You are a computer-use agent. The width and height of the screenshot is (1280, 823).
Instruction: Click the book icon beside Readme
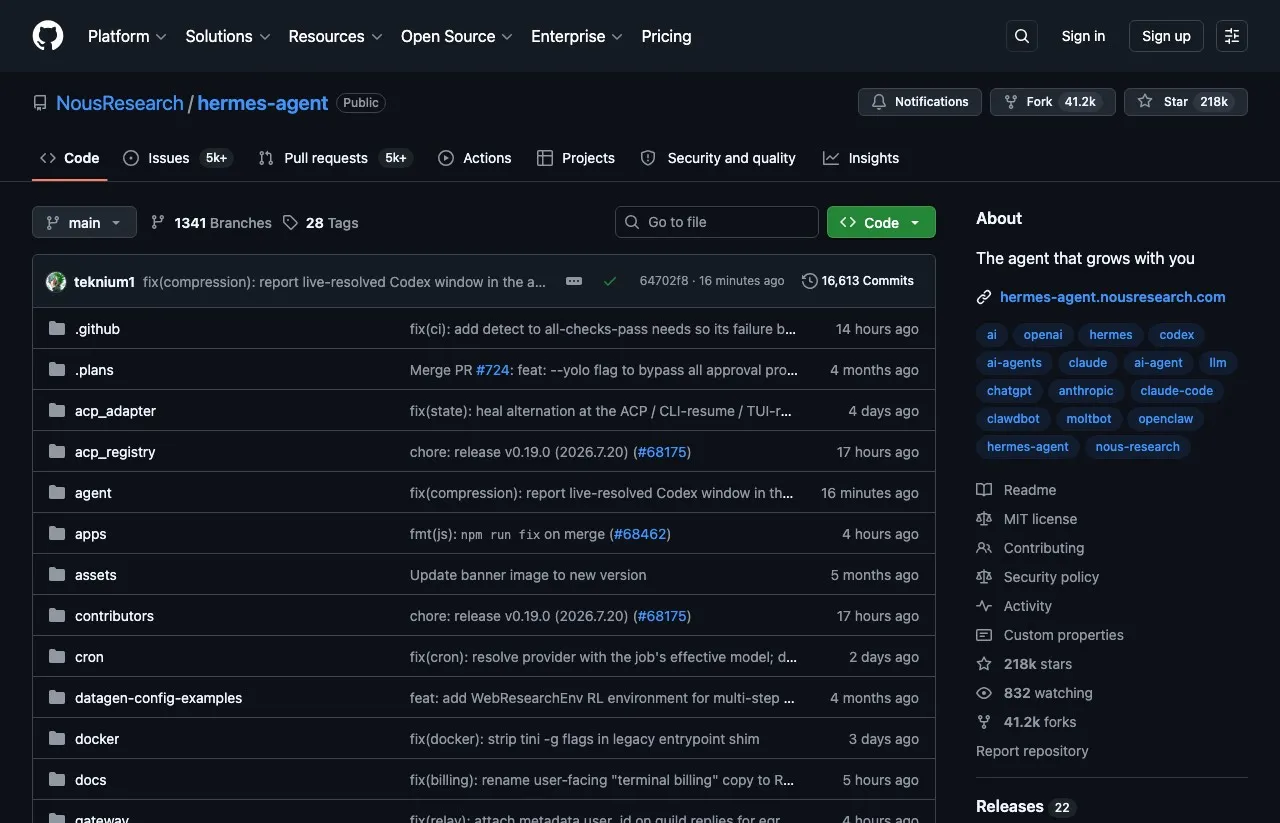click(x=984, y=490)
